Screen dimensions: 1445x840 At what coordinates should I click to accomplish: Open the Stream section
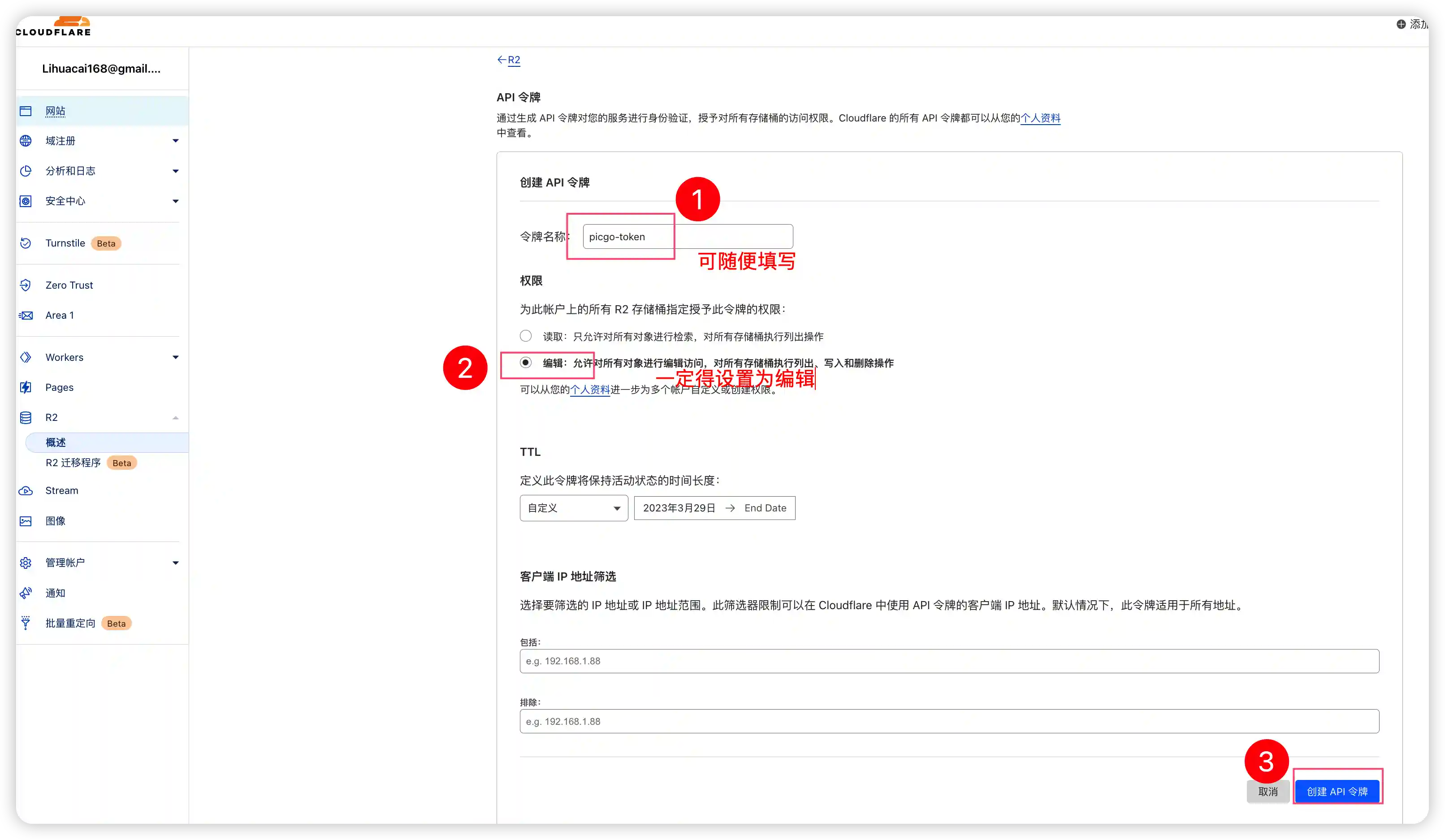point(61,491)
